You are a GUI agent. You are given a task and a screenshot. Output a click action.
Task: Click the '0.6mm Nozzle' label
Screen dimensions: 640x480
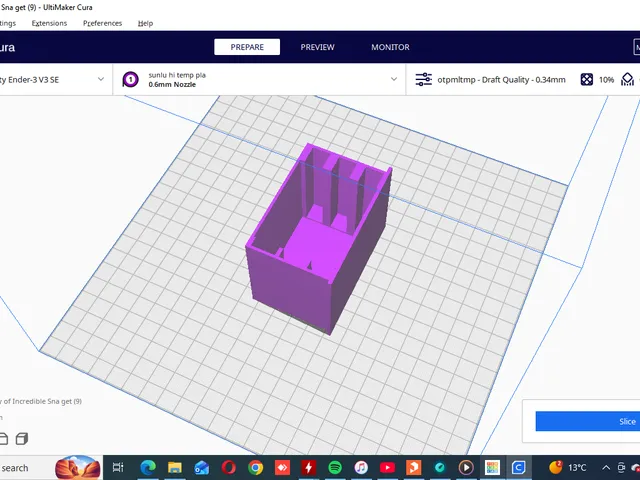(x=172, y=84)
